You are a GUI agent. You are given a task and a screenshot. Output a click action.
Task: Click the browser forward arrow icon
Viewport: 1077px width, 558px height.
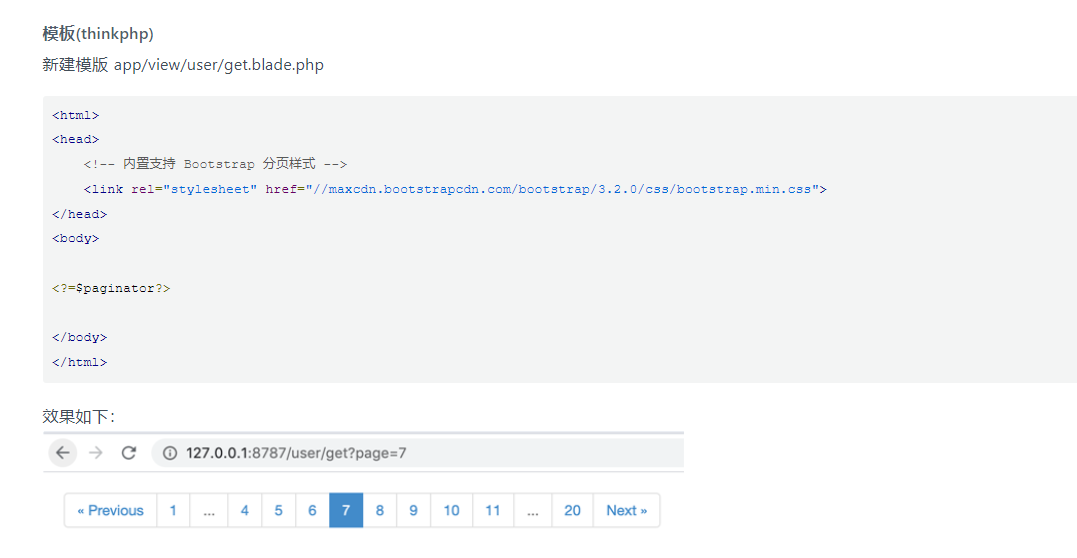click(95, 453)
